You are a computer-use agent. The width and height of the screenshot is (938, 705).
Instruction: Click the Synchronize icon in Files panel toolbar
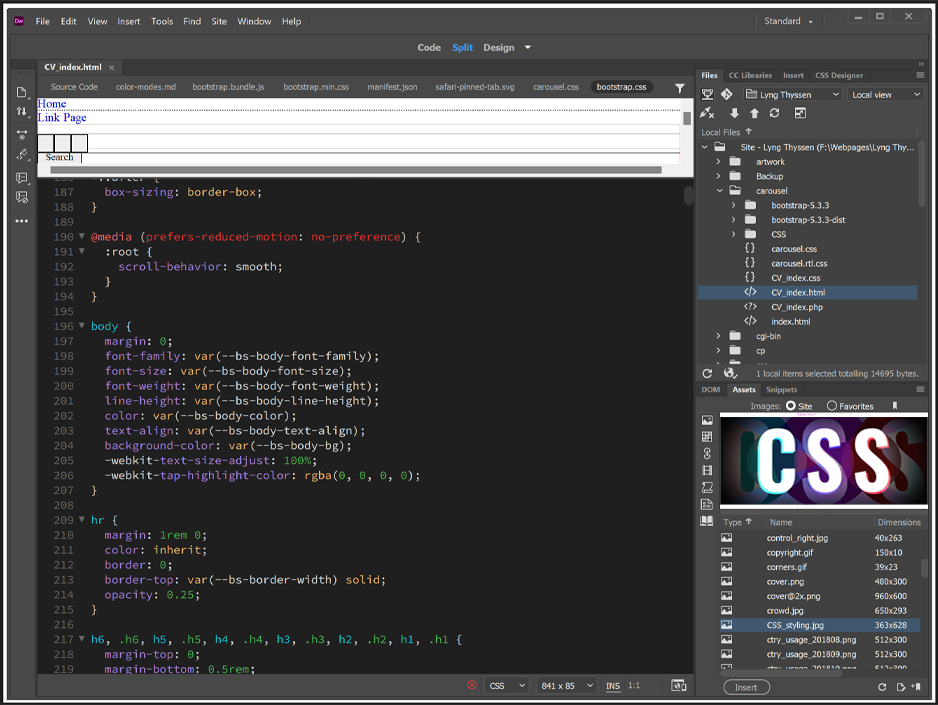pos(774,113)
